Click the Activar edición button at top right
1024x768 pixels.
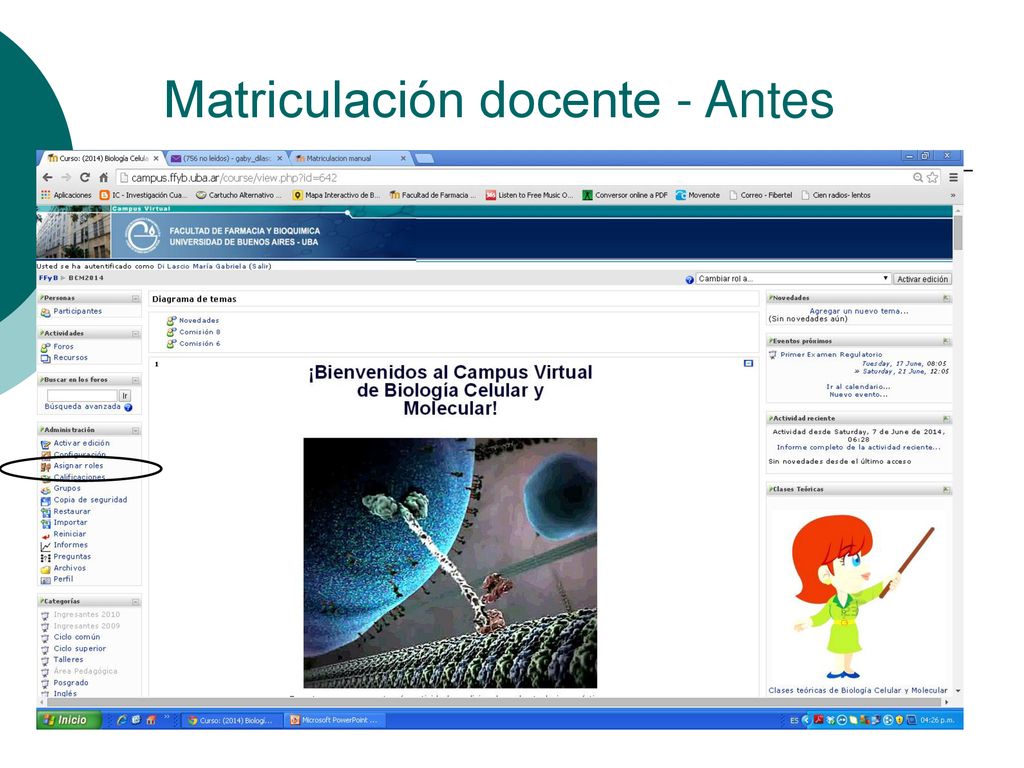pos(922,279)
